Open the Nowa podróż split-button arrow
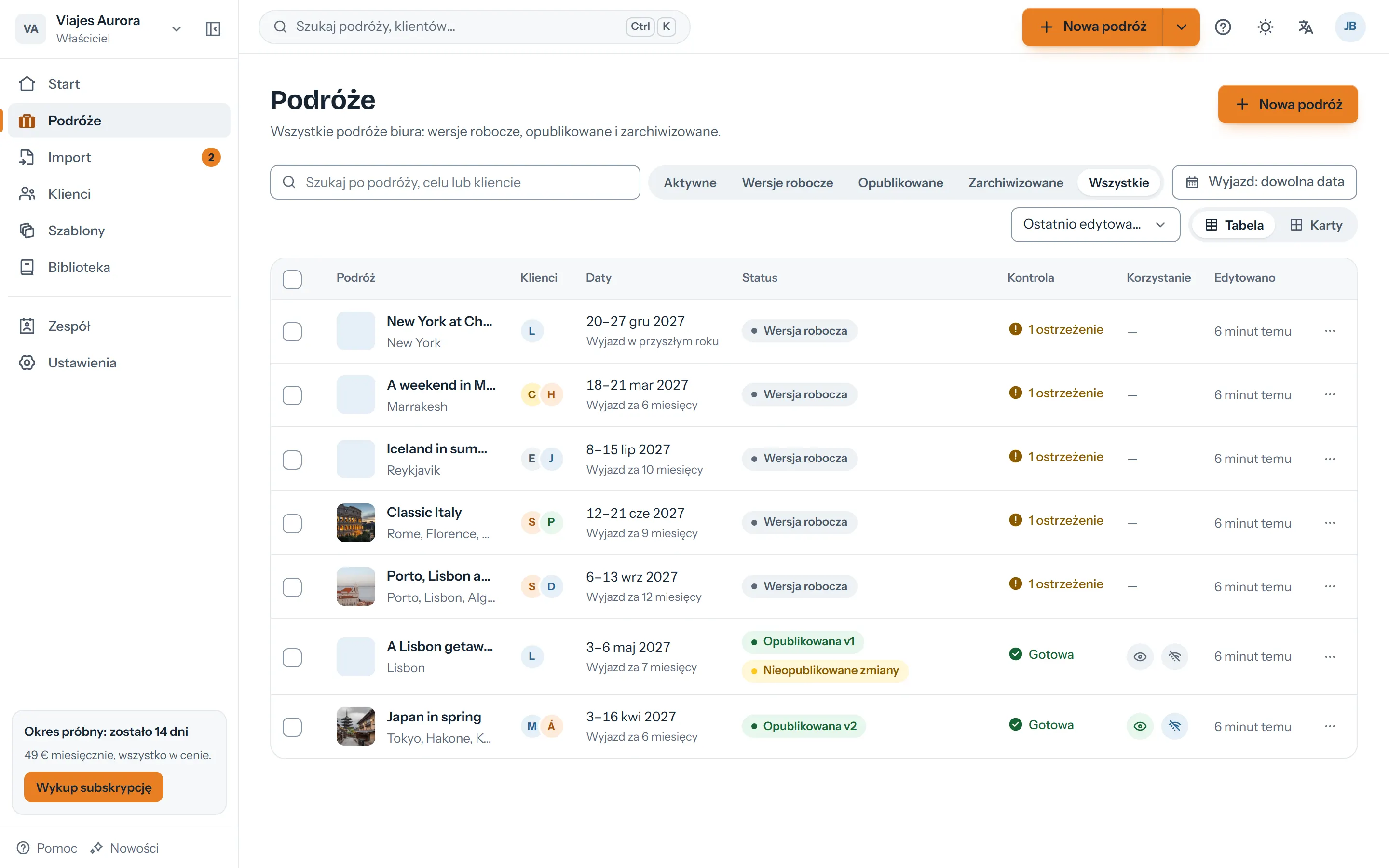This screenshot has height=868, width=1389. (x=1181, y=27)
